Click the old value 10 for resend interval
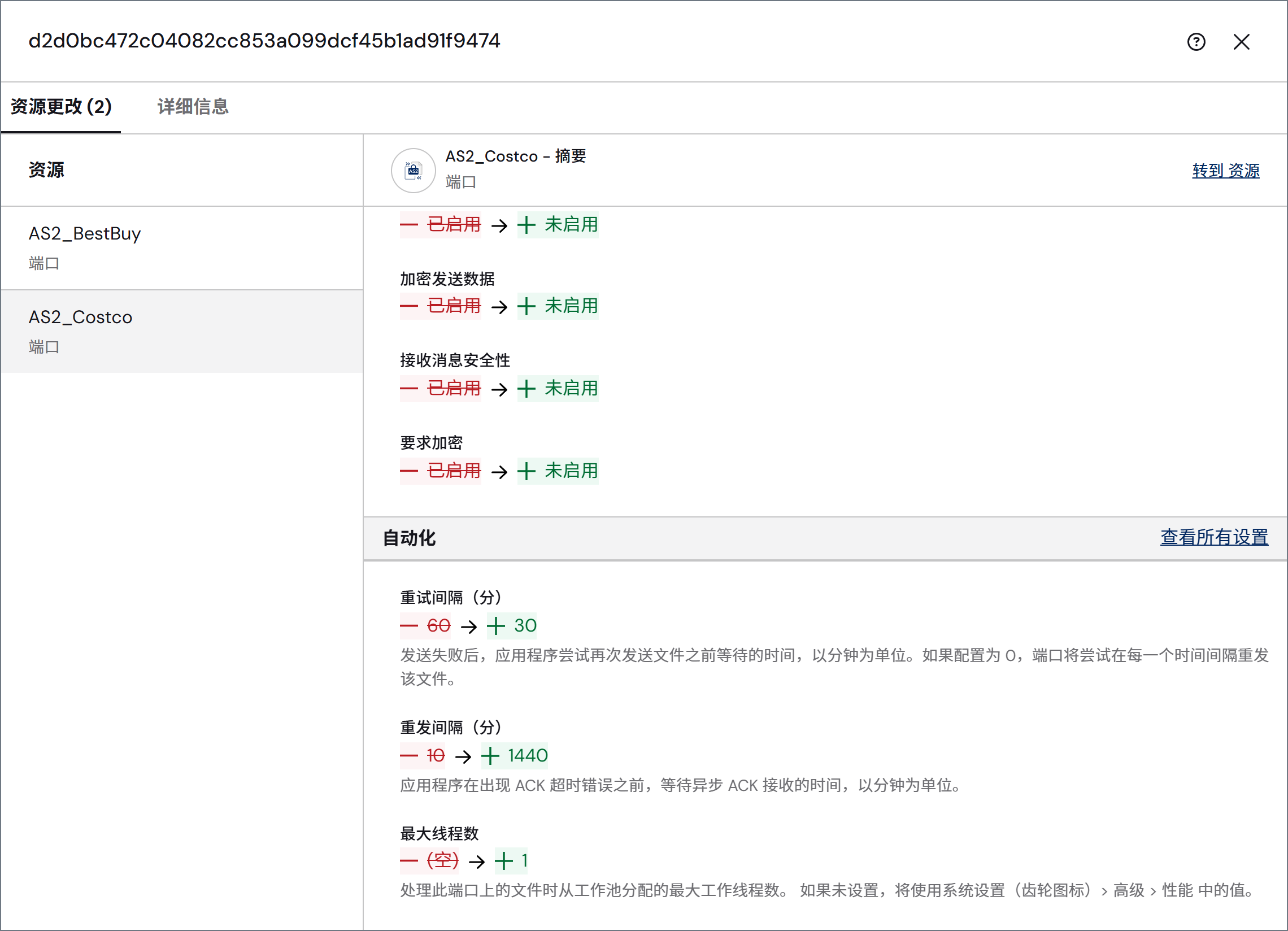The height and width of the screenshot is (931, 1288). [x=436, y=756]
